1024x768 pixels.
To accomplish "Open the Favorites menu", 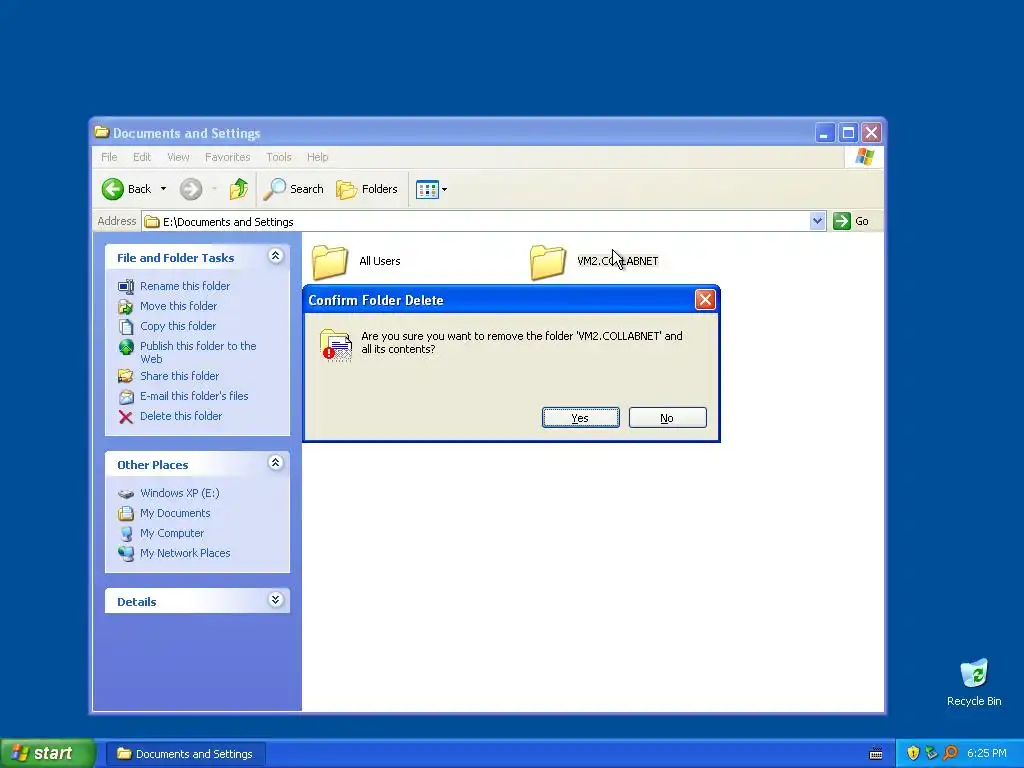I will (227, 157).
